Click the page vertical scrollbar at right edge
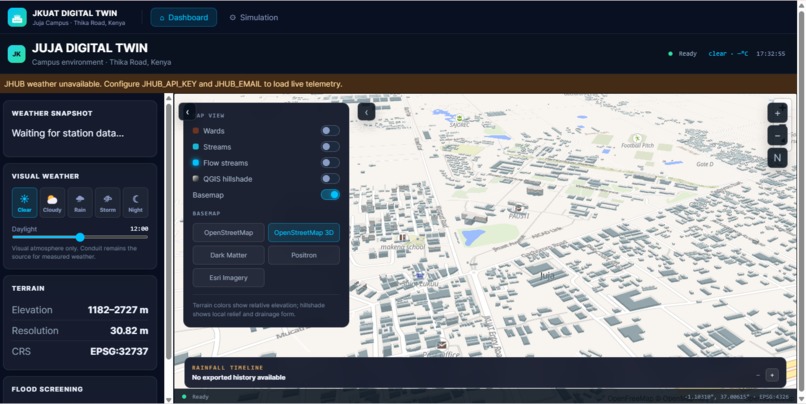806x404 pixels. point(801,200)
